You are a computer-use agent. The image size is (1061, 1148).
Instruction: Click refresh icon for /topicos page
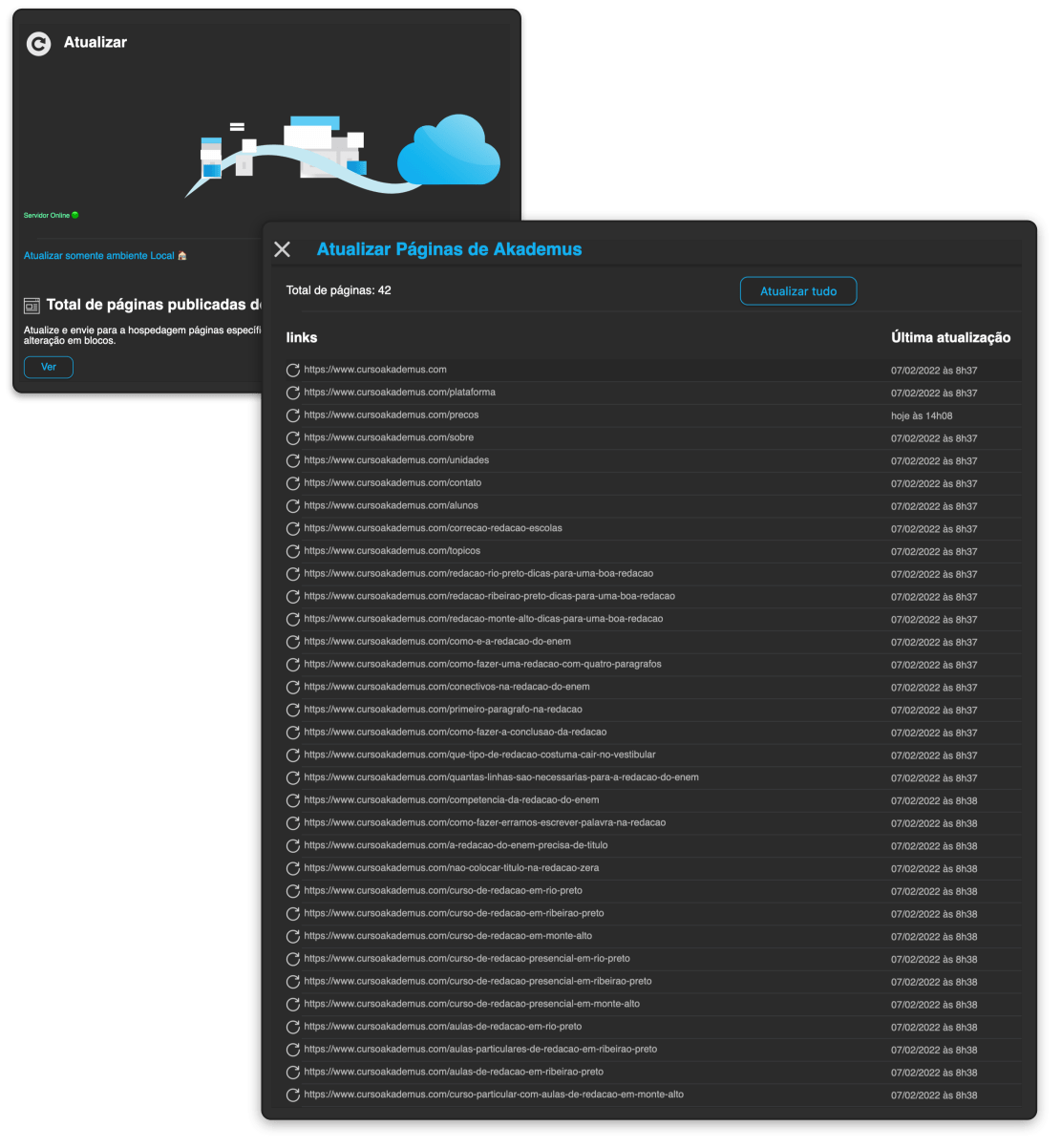pos(293,551)
